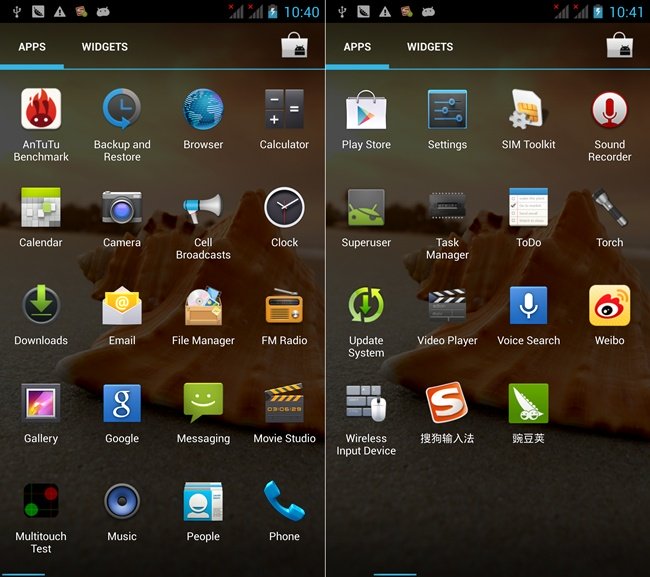
Task: Launch the Update System app
Action: click(x=366, y=306)
